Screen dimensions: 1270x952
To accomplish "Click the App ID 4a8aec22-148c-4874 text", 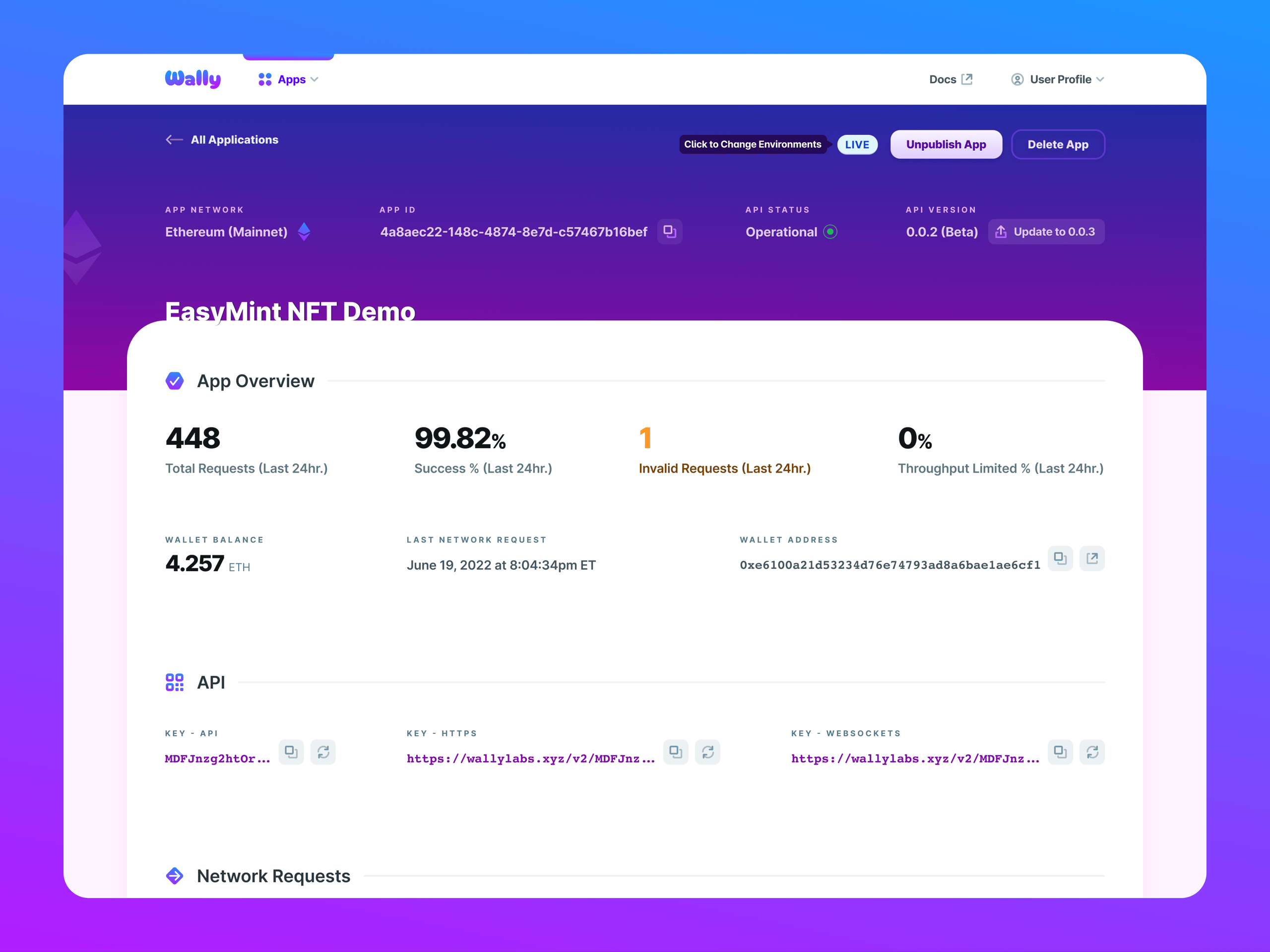I will (513, 232).
